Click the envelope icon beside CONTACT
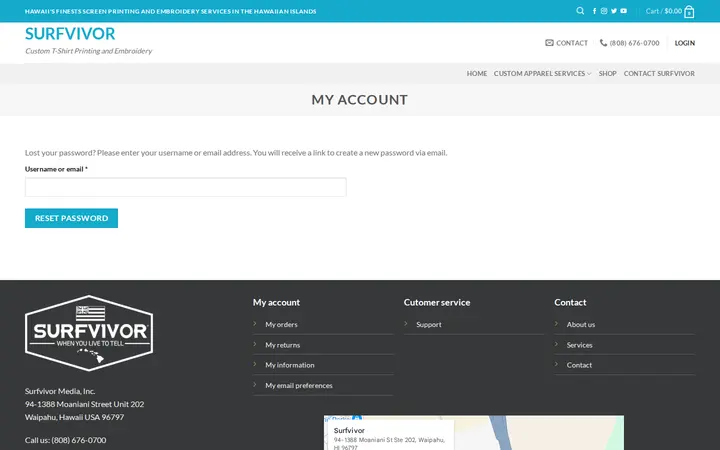 pyautogui.click(x=549, y=43)
